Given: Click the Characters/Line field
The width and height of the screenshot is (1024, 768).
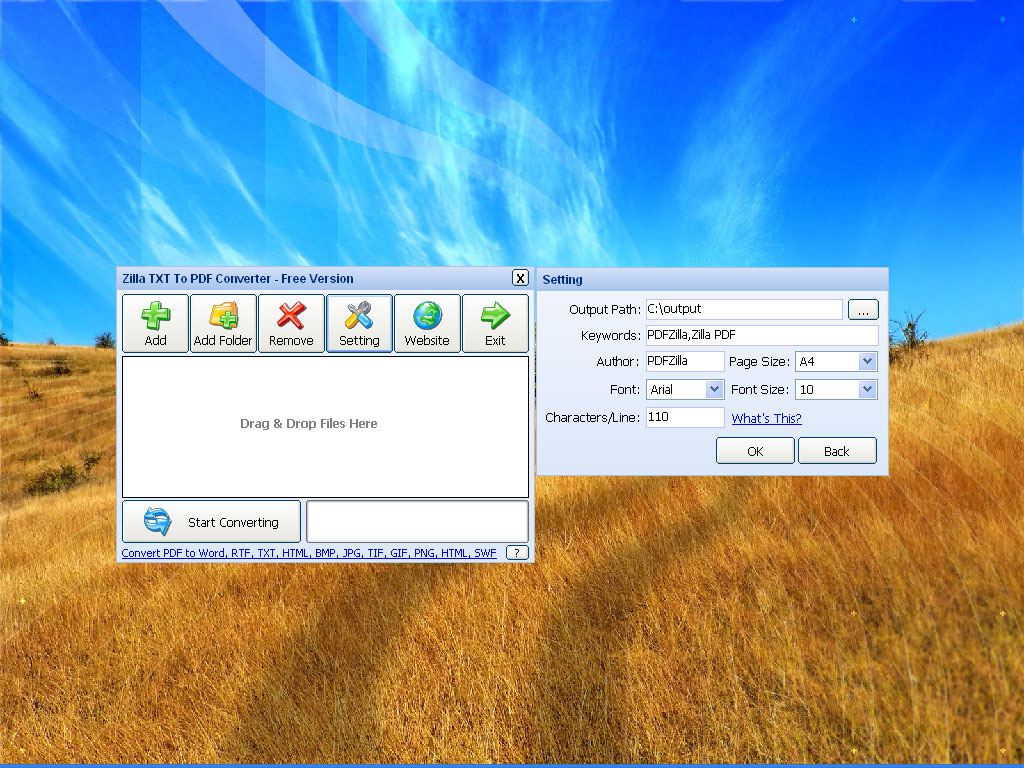Looking at the screenshot, I should coord(684,417).
